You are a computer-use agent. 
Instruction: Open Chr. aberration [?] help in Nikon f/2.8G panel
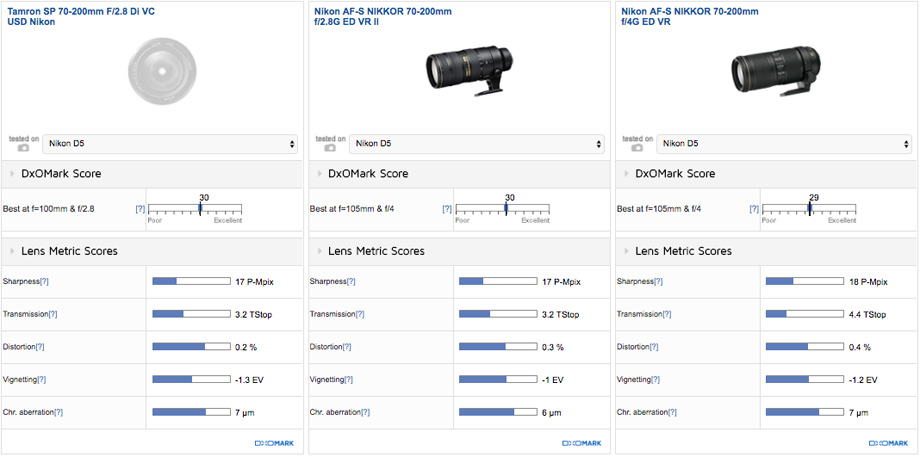(x=366, y=412)
